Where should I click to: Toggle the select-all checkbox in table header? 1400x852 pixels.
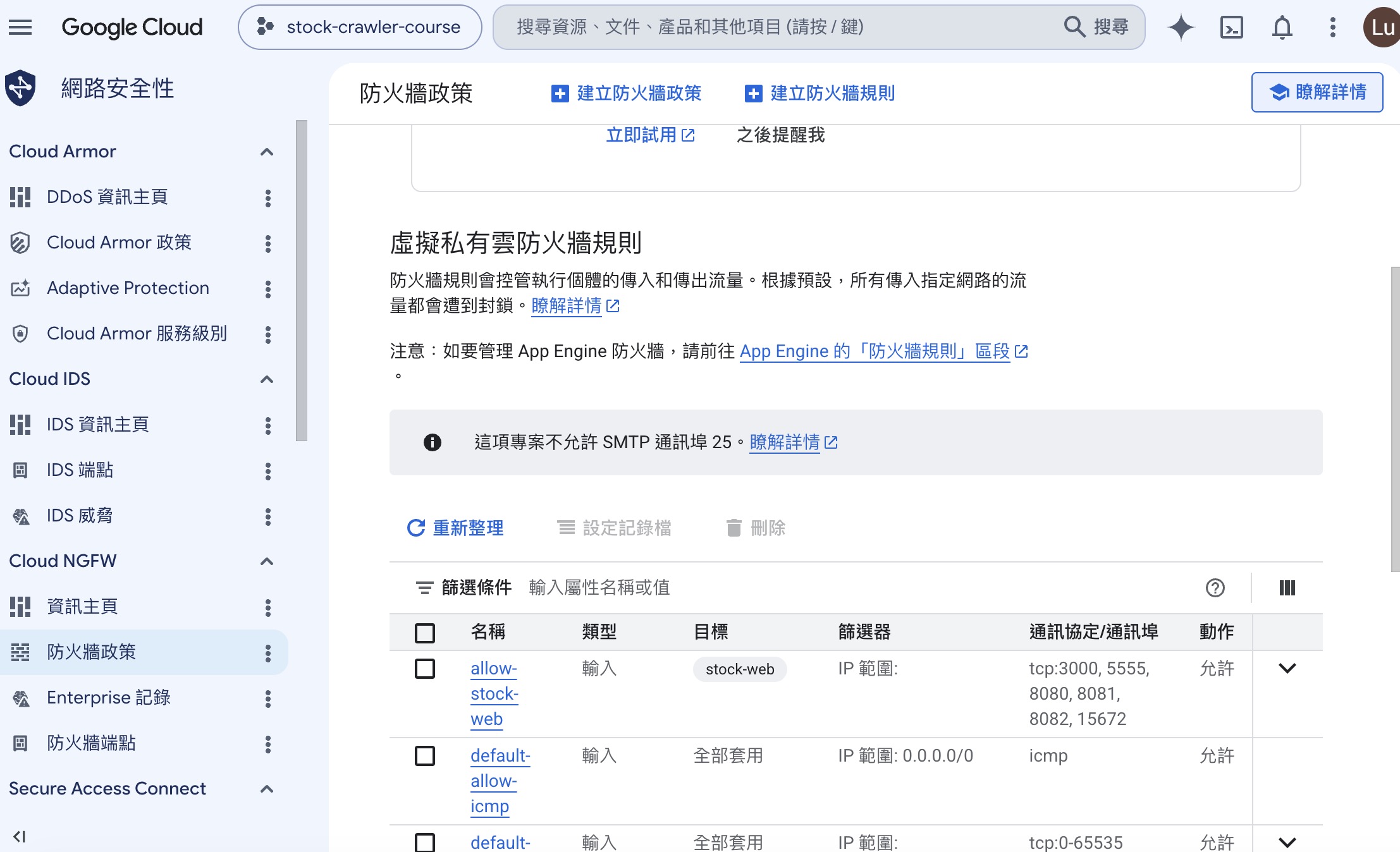point(425,633)
